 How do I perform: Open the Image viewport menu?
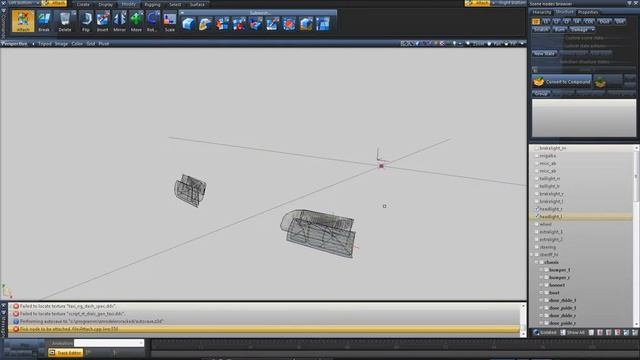click(x=61, y=44)
